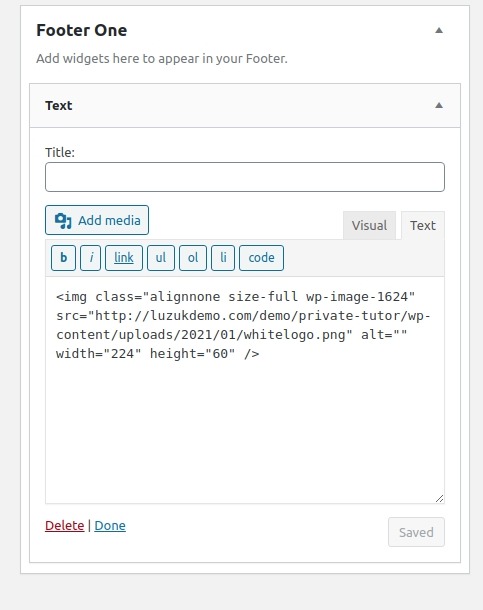
Task: Click the Saved button
Action: (x=416, y=532)
